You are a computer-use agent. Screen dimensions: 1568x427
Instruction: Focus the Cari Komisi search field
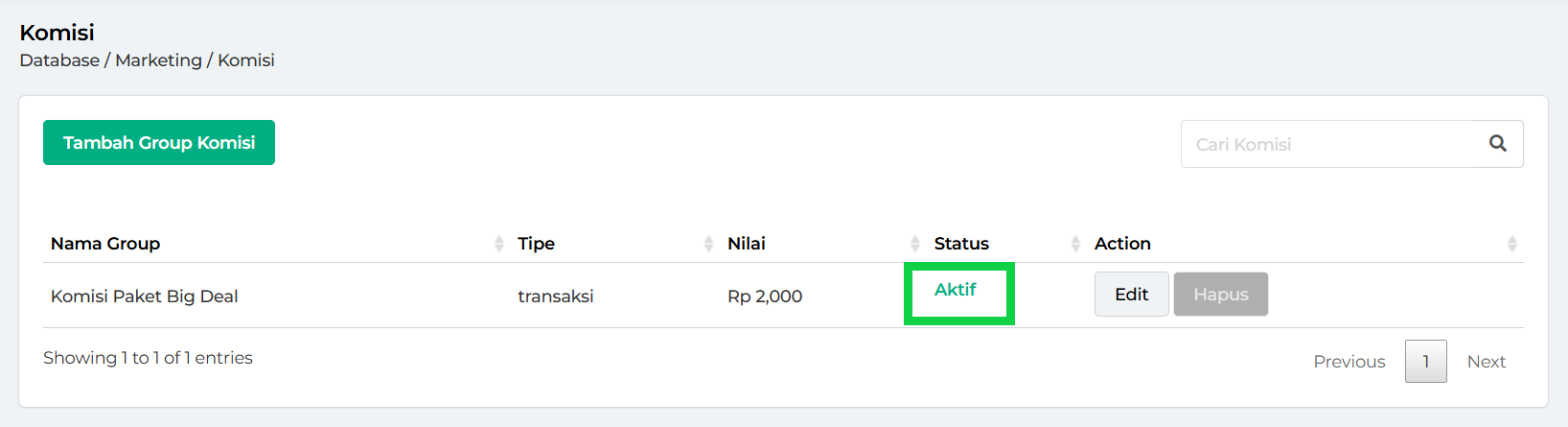coord(1332,144)
